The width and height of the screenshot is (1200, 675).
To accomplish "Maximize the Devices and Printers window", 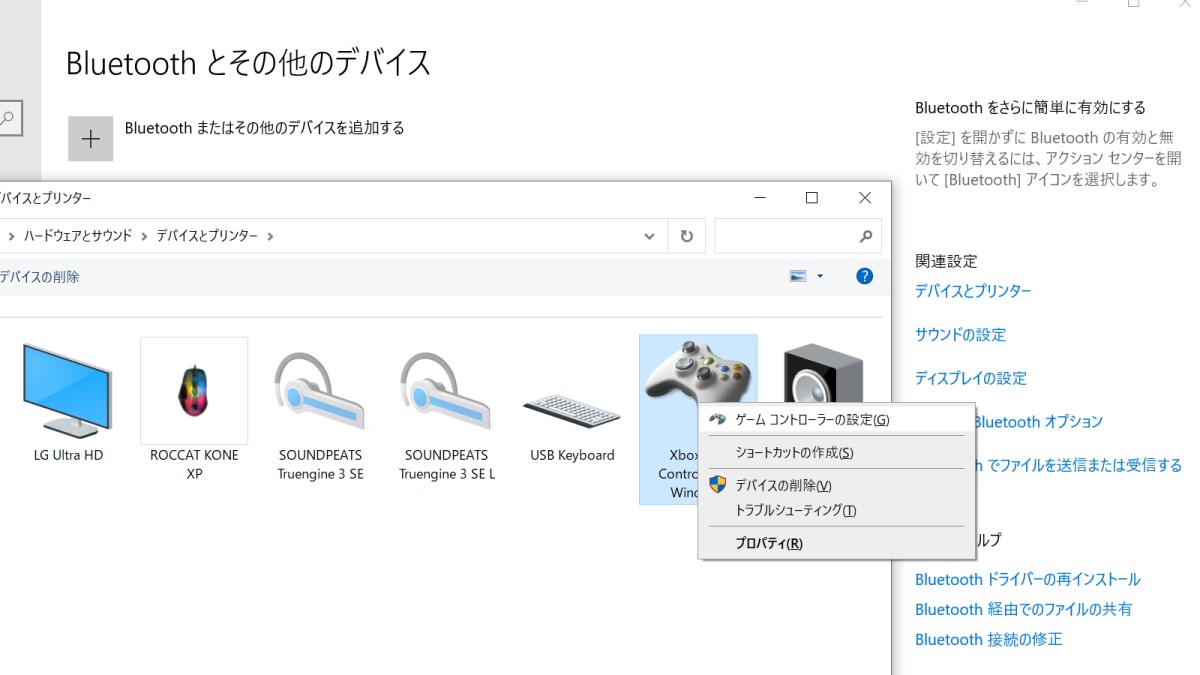I will (812, 198).
